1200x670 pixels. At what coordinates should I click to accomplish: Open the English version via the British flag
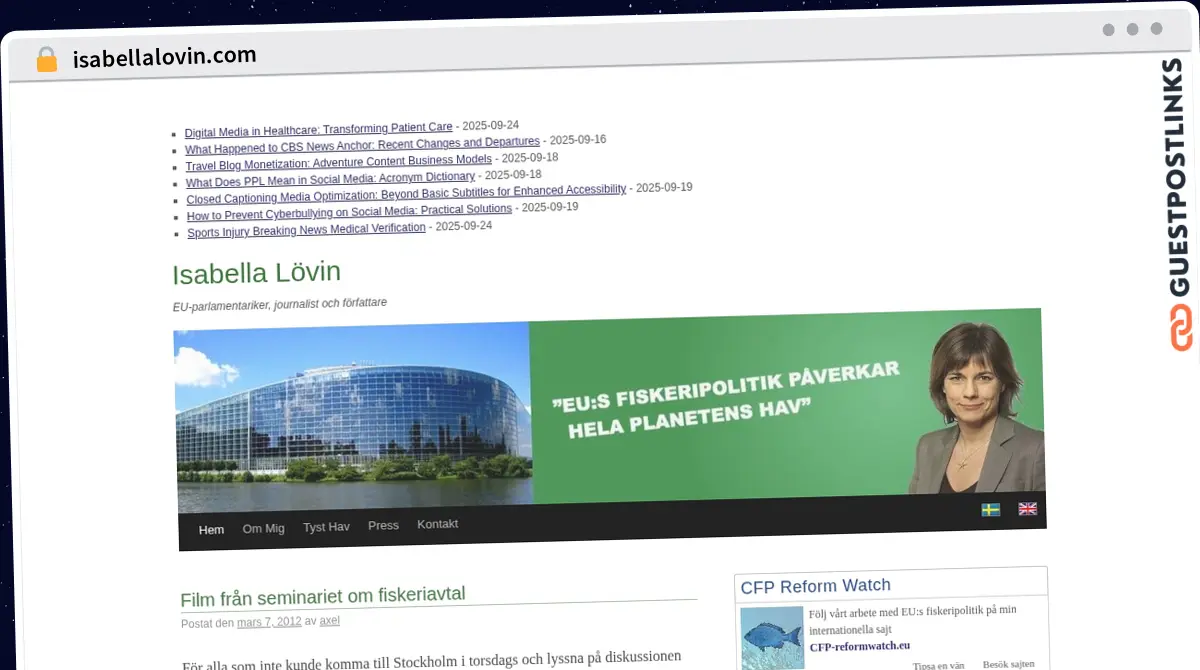point(1027,509)
